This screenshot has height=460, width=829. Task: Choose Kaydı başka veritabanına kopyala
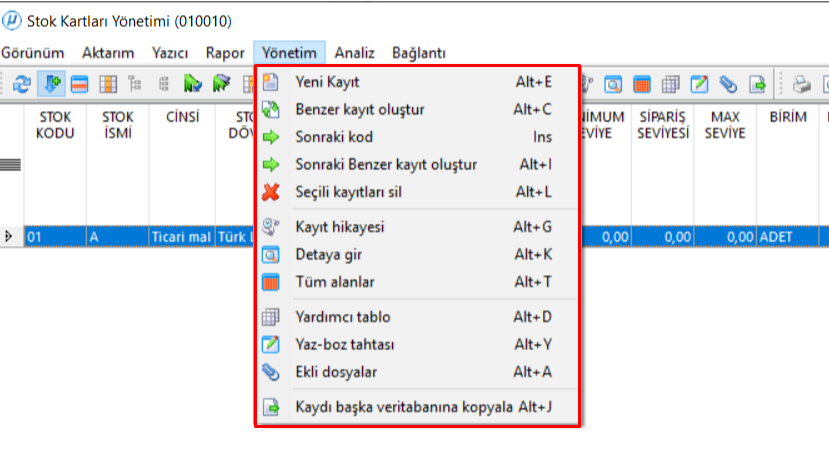coord(417,407)
